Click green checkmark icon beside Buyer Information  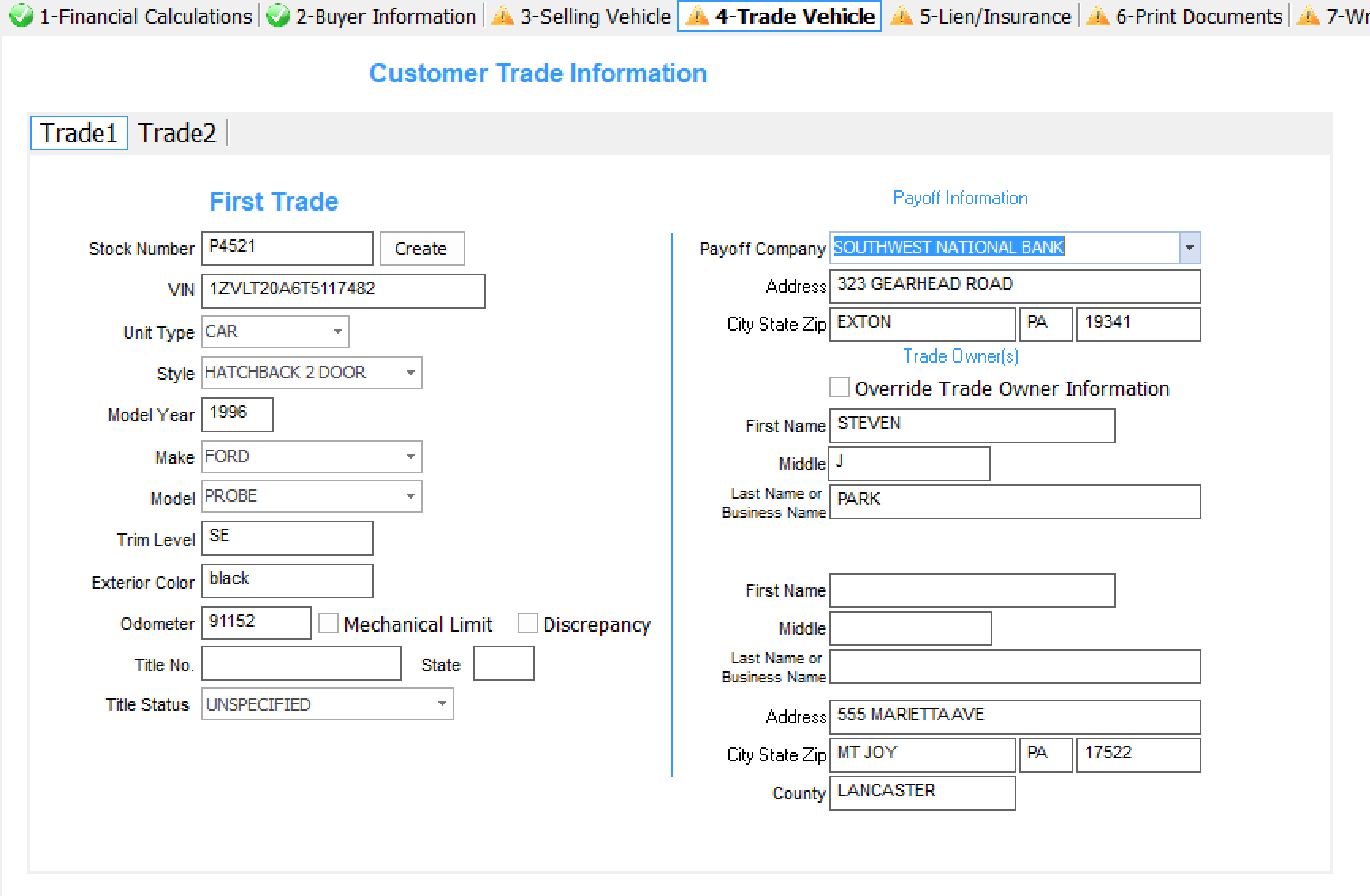pos(278,17)
